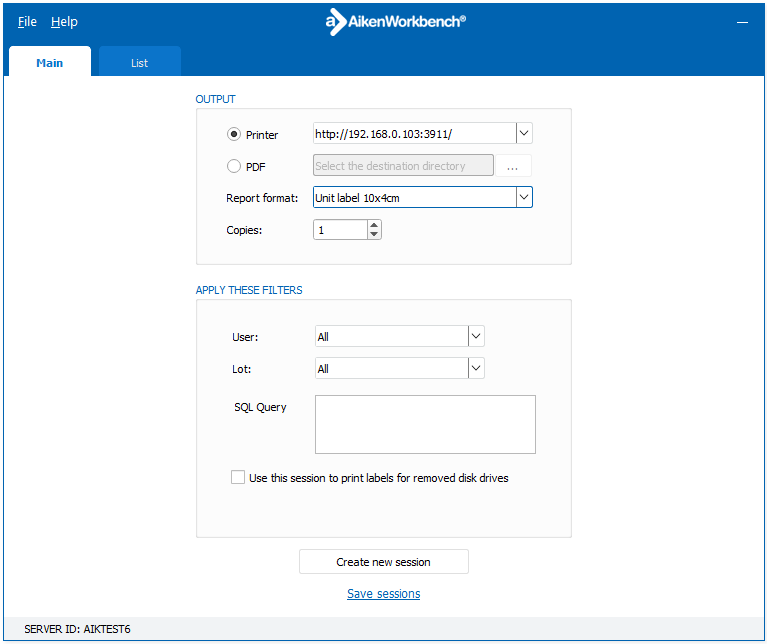Open the Help menu
Viewport: 767px width, 644px height.
(64, 22)
